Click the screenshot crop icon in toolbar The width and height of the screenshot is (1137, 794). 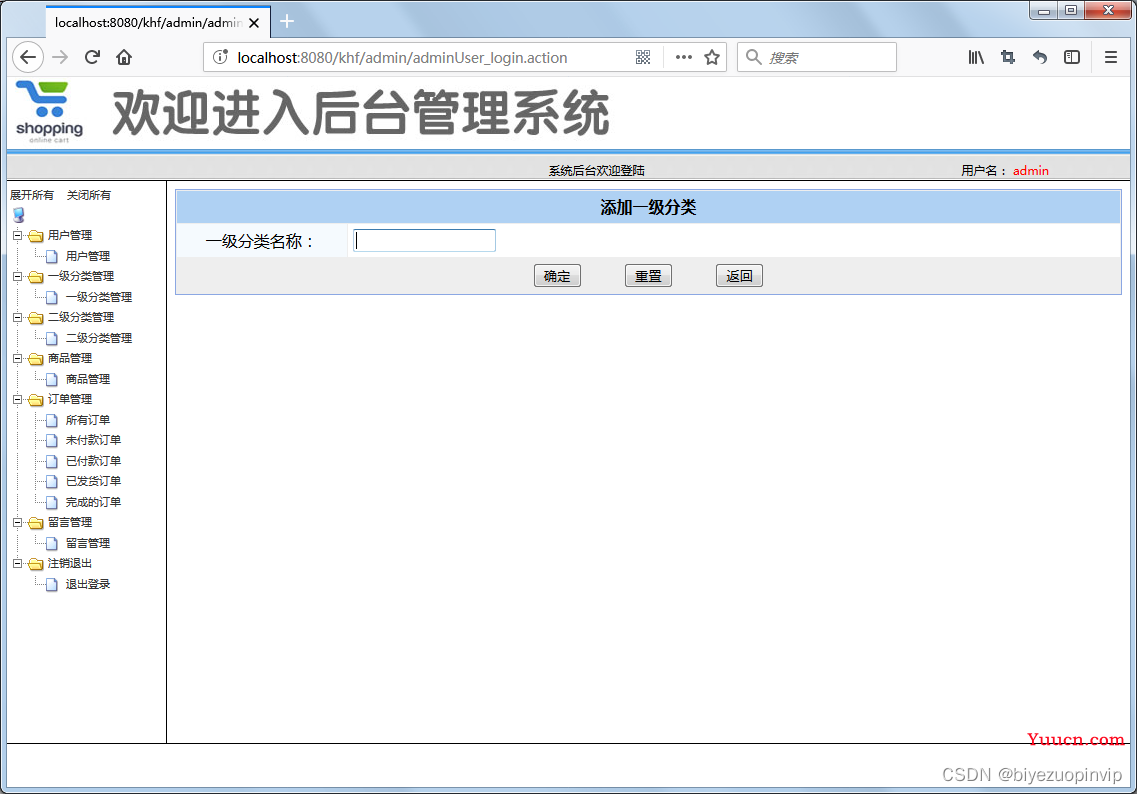[x=1008, y=57]
